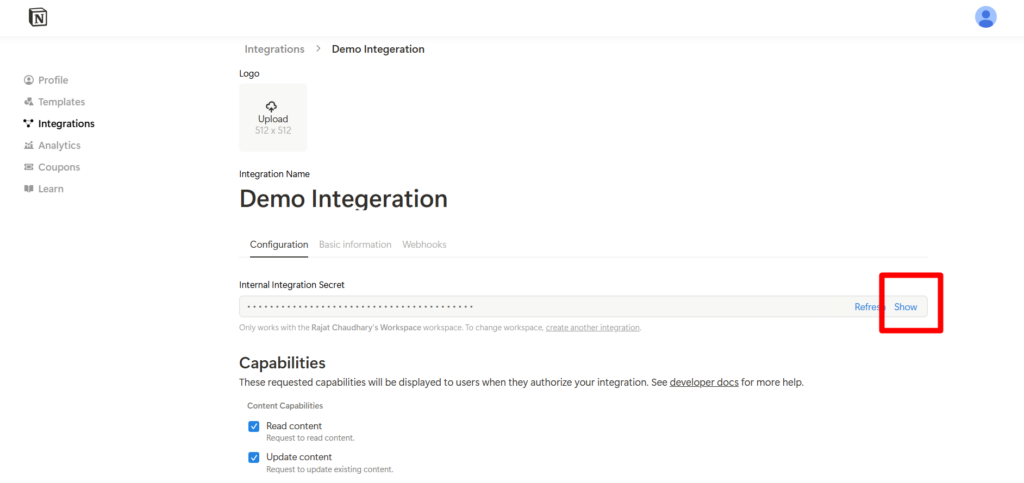This screenshot has height=483, width=1024.
Task: Click the Analytics sidebar icon
Action: point(29,146)
